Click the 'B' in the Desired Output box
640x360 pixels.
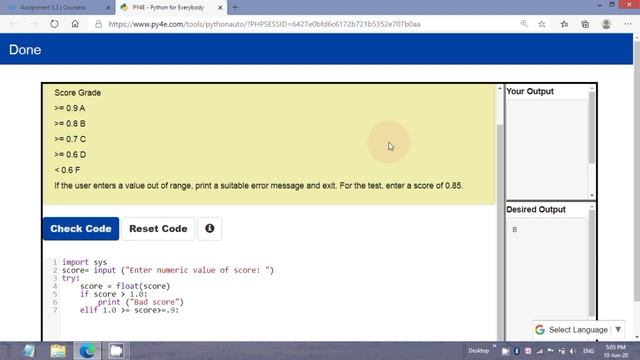[x=515, y=229]
